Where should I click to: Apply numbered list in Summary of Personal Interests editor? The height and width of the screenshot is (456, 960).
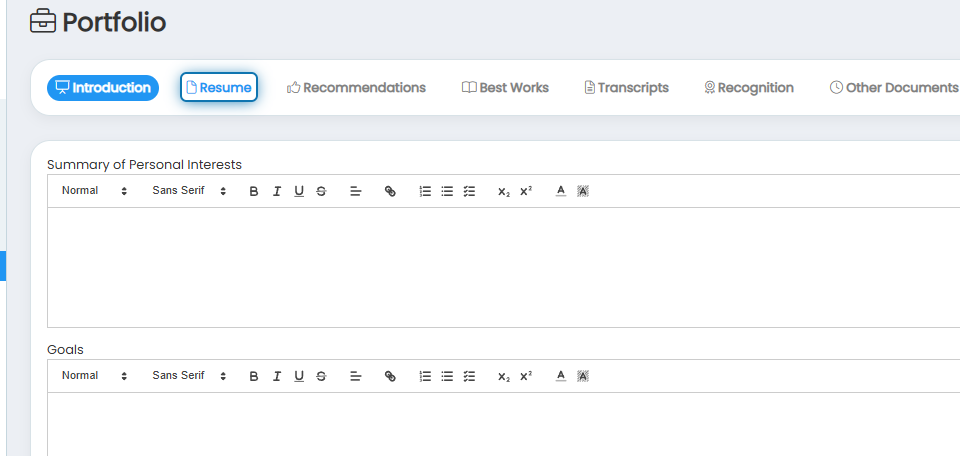point(426,192)
